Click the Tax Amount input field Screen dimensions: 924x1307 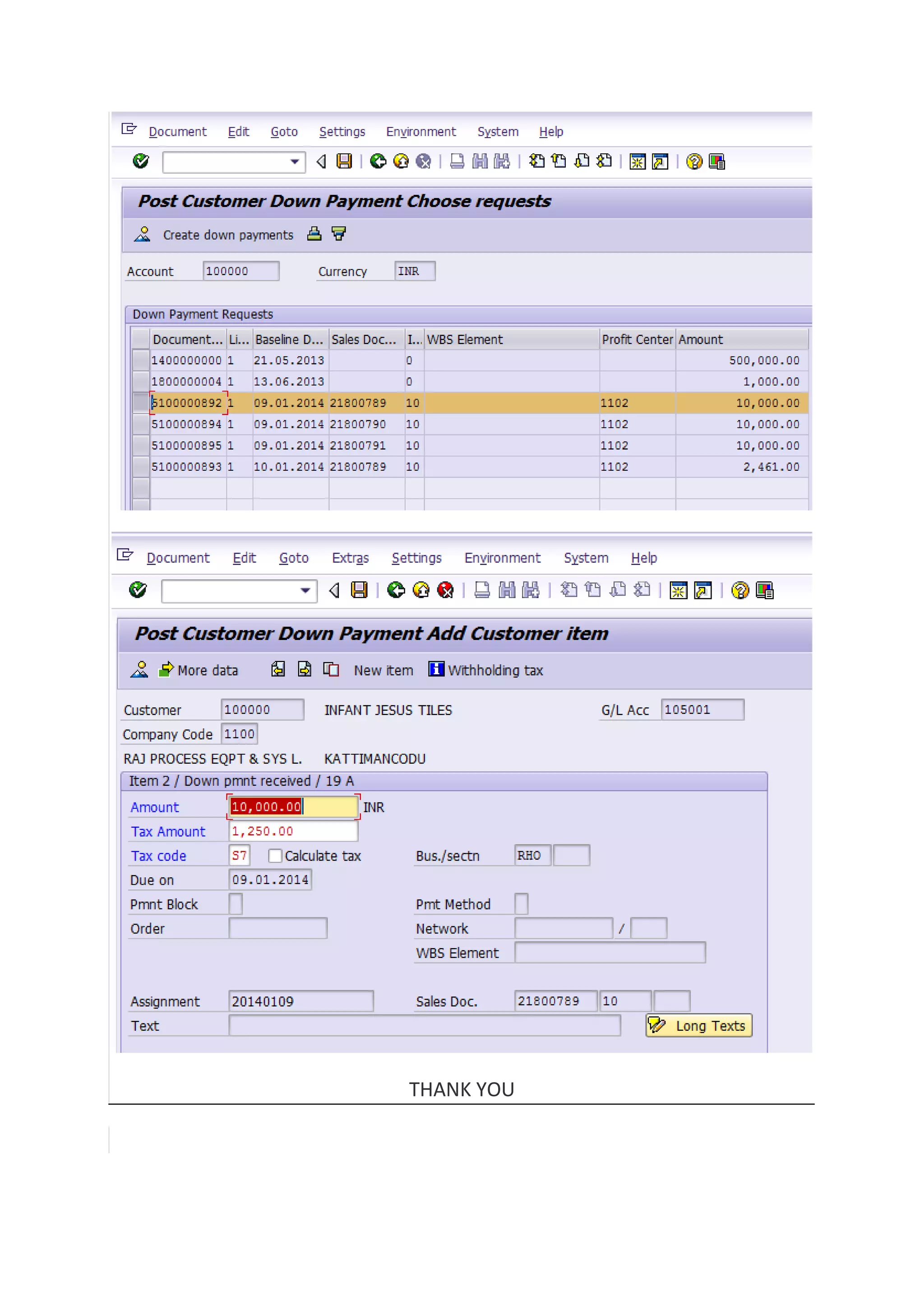[293, 832]
